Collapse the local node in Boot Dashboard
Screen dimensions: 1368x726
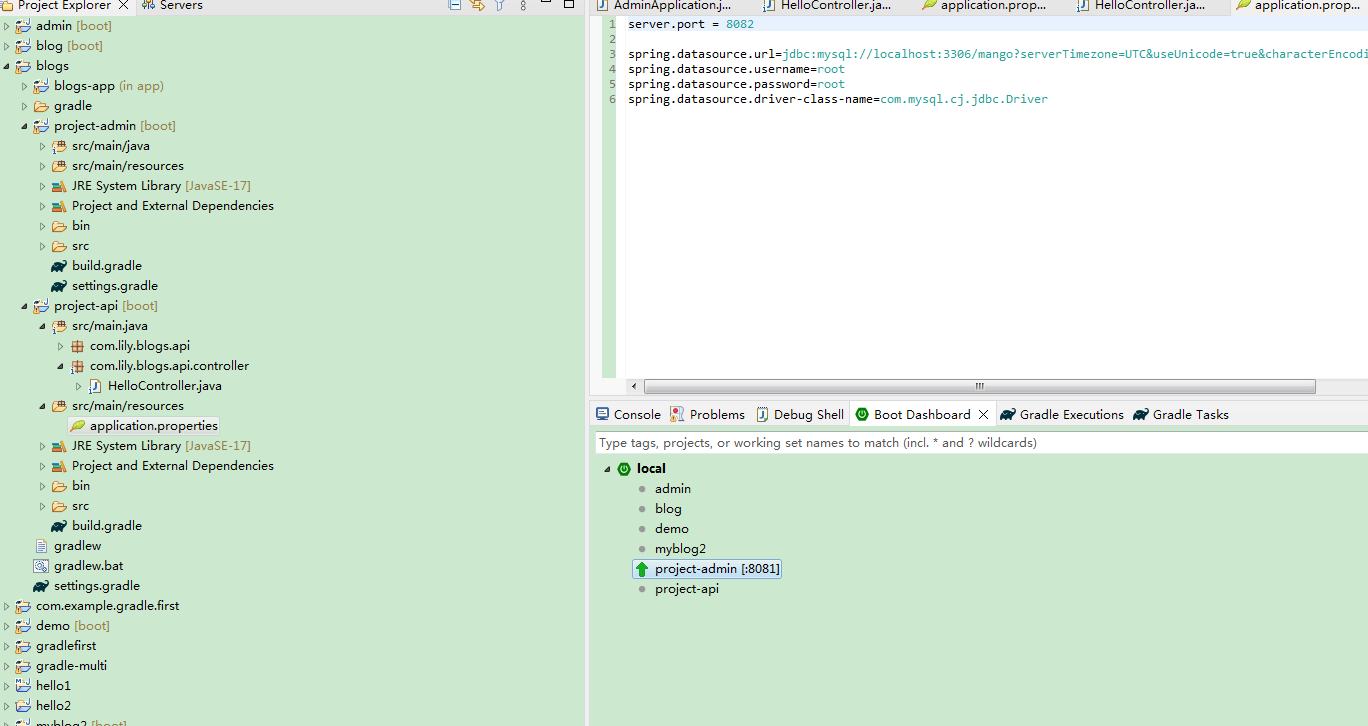[x=606, y=469]
